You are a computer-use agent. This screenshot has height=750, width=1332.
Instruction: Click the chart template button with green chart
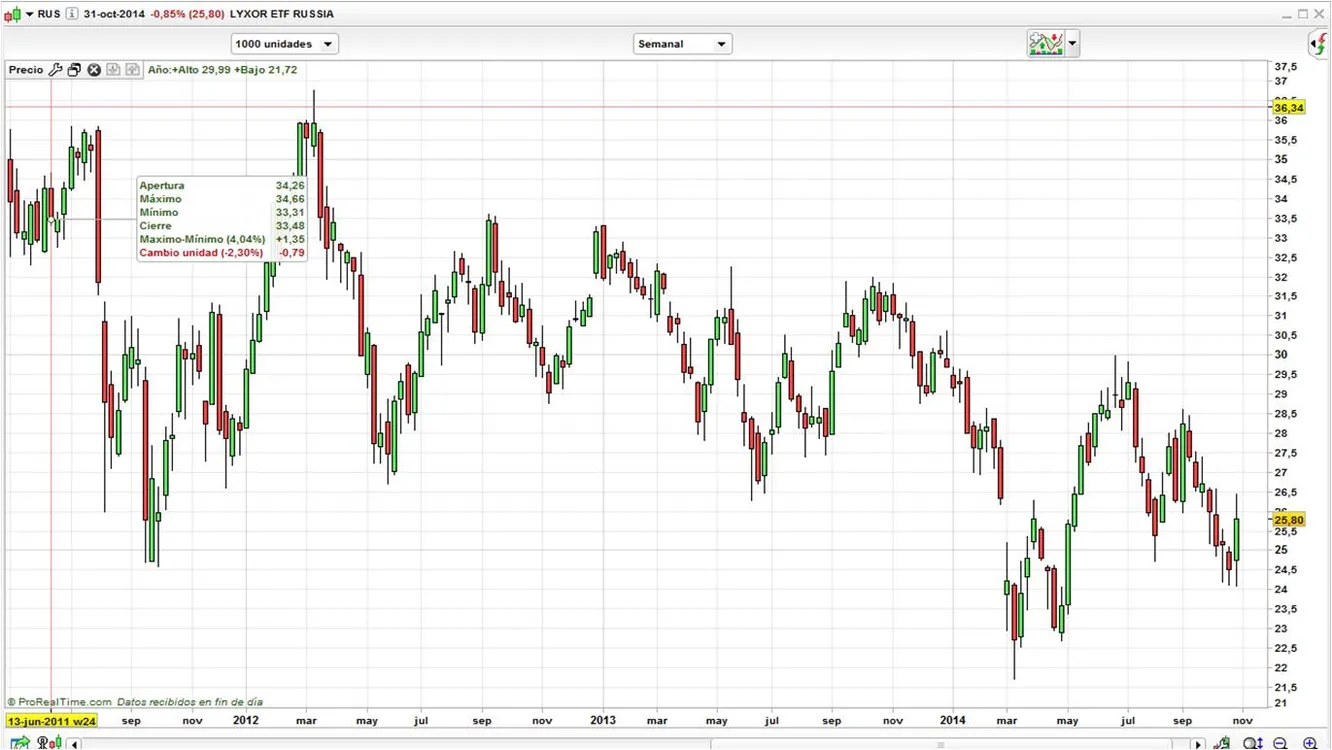tap(1046, 44)
